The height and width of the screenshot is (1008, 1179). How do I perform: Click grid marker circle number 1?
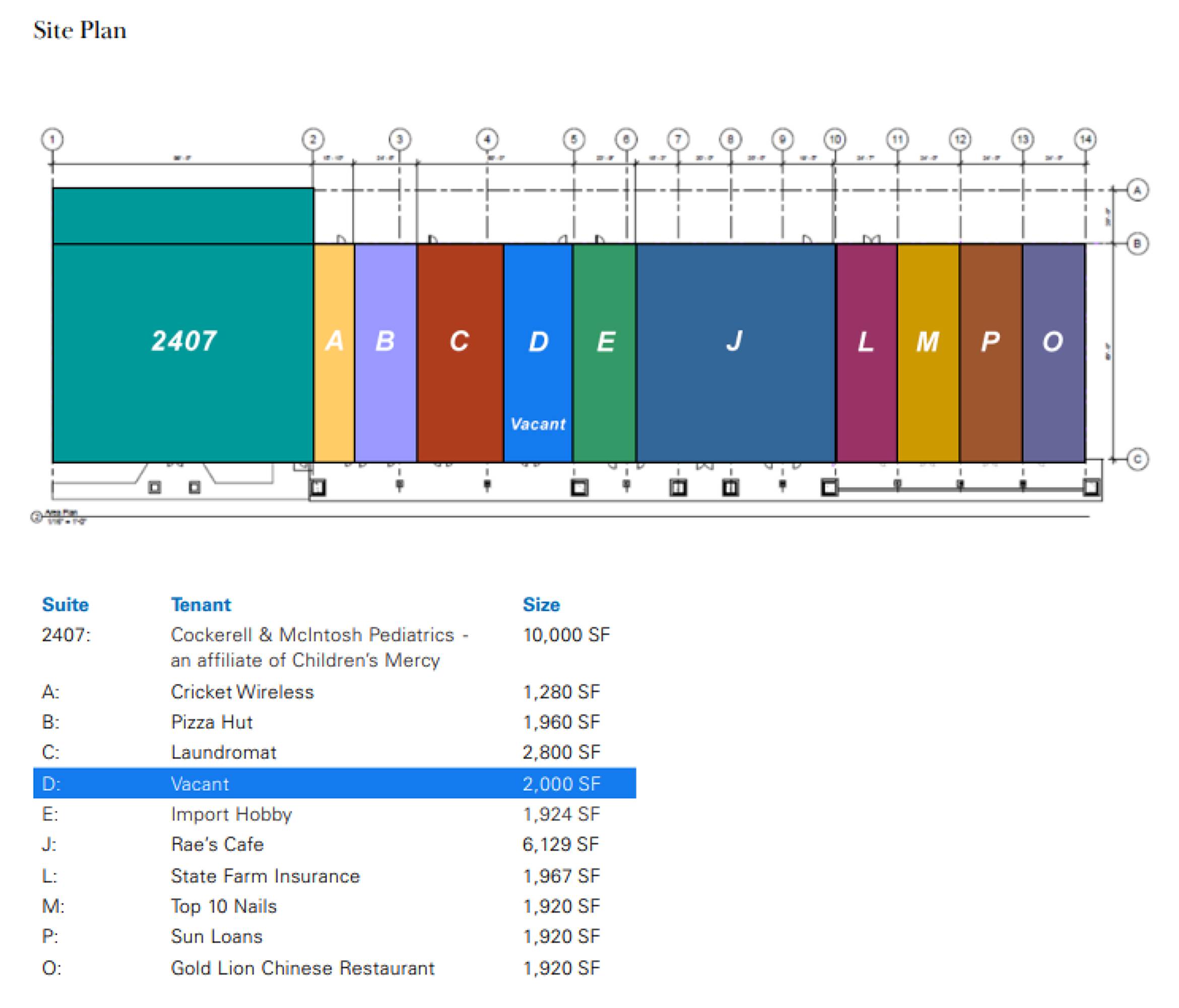pos(52,140)
